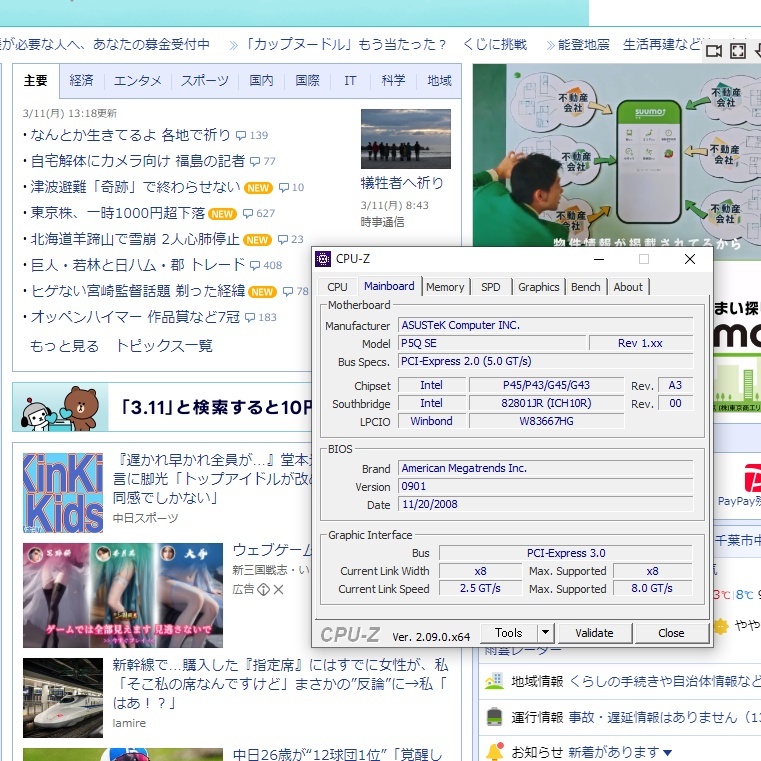Screen dimensions: 761x761
Task: Select the Bench tab in CPU-Z
Action: point(585,287)
